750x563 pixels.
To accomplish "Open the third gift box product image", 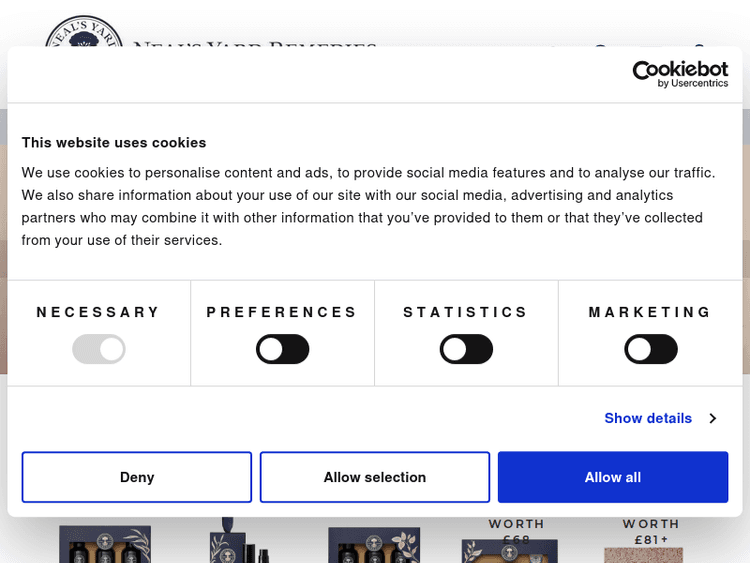I will pyautogui.click(x=375, y=543).
